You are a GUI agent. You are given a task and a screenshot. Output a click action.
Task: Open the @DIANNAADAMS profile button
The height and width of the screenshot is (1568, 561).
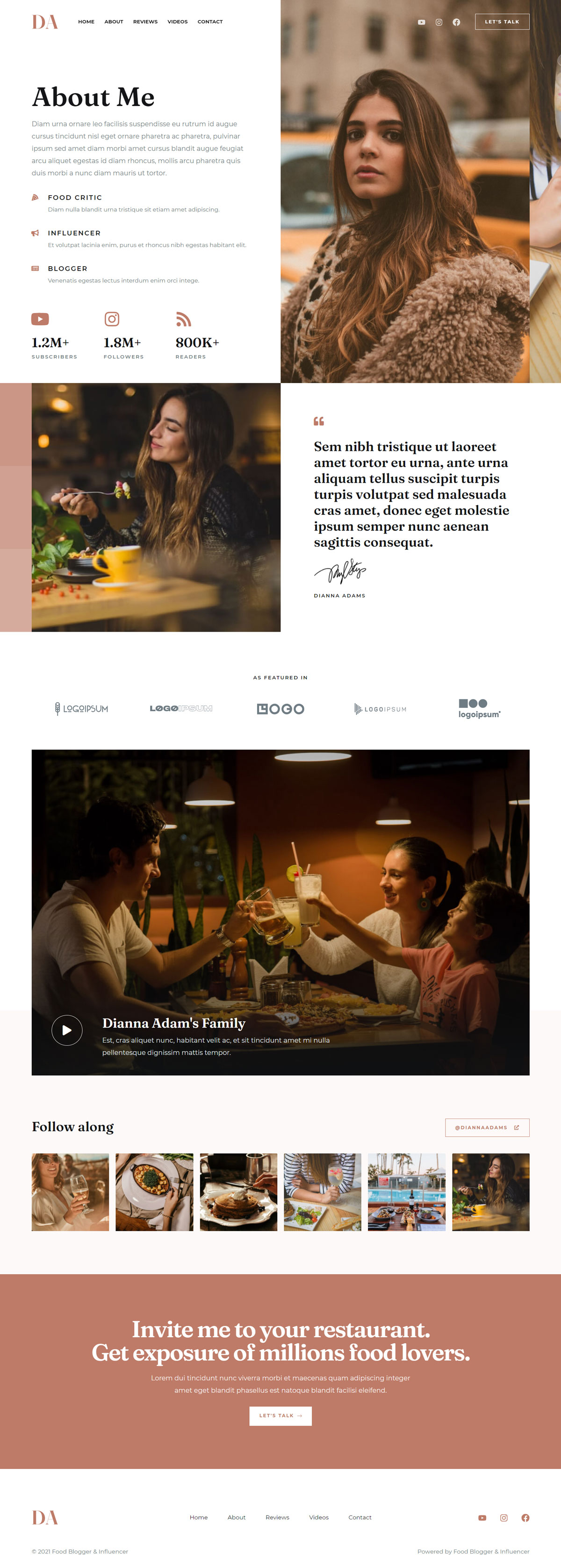[487, 1127]
